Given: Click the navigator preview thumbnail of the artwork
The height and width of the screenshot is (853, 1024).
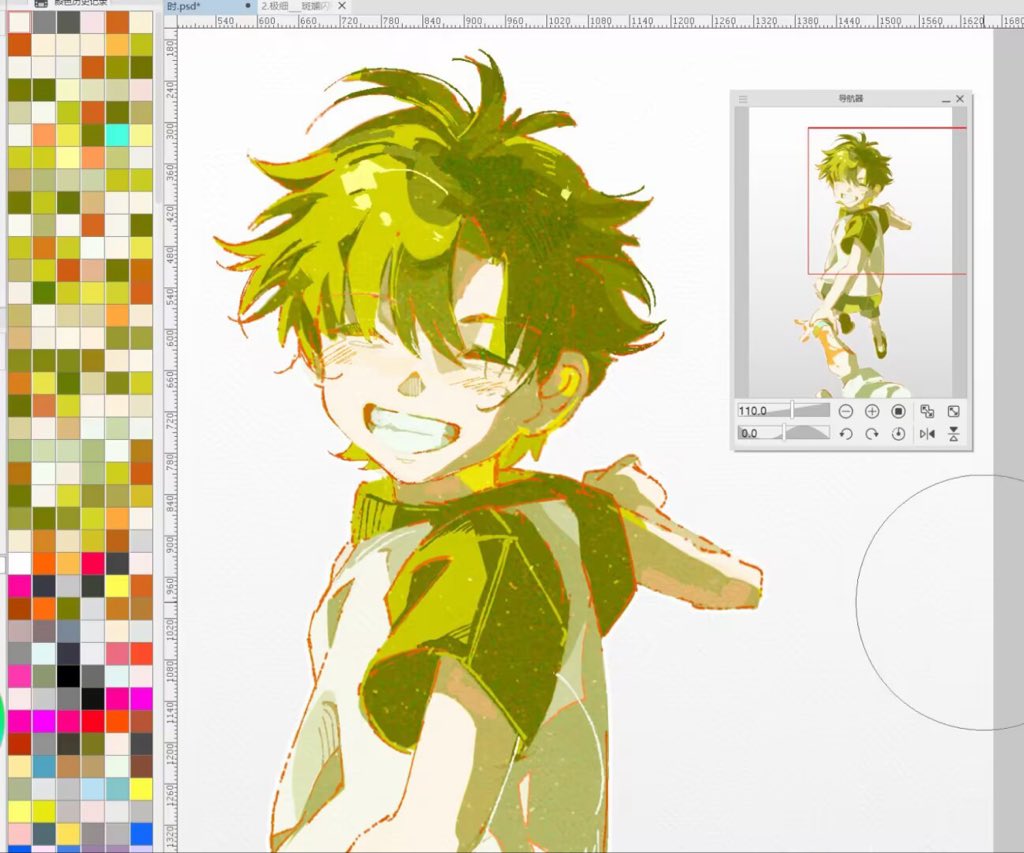Looking at the screenshot, I should pyautogui.click(x=850, y=253).
